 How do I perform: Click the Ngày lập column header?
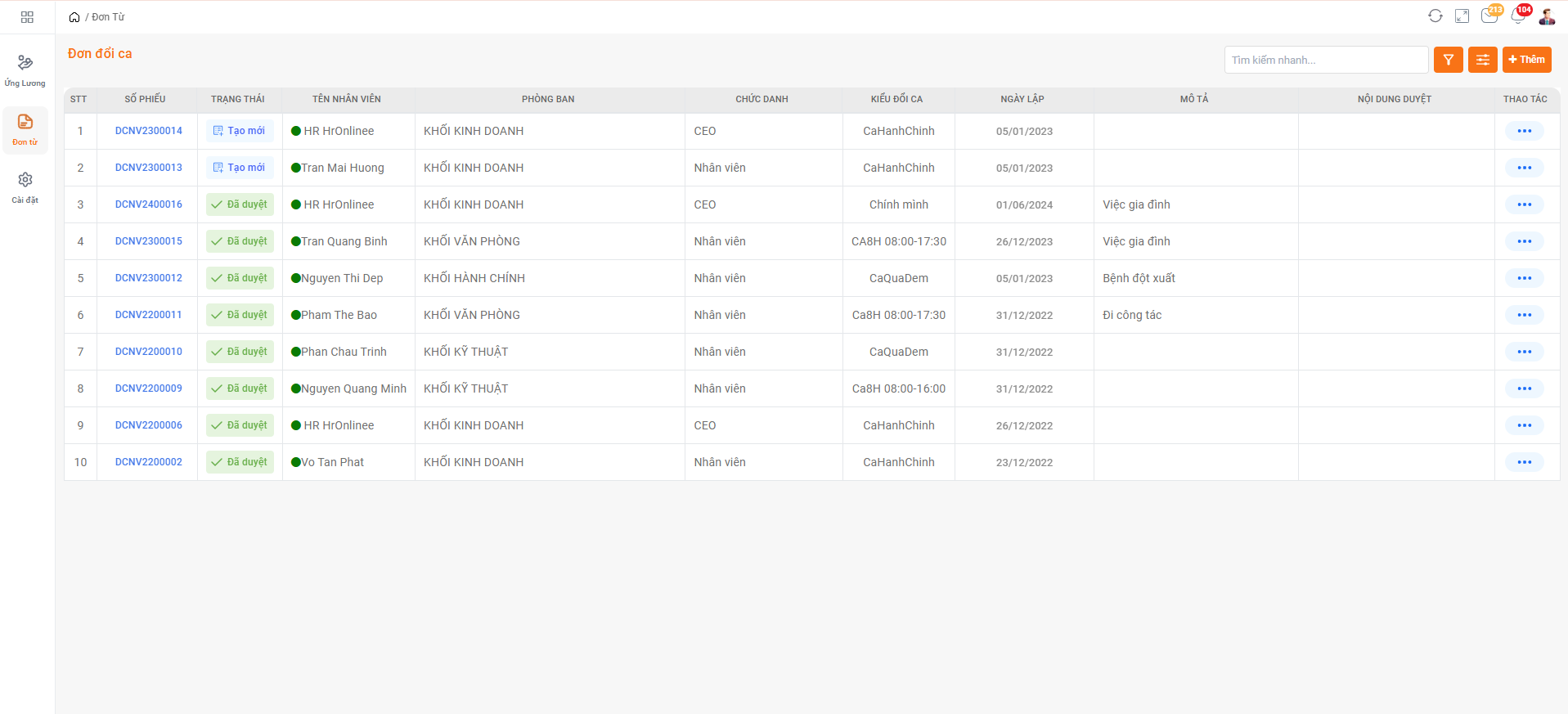[1022, 99]
